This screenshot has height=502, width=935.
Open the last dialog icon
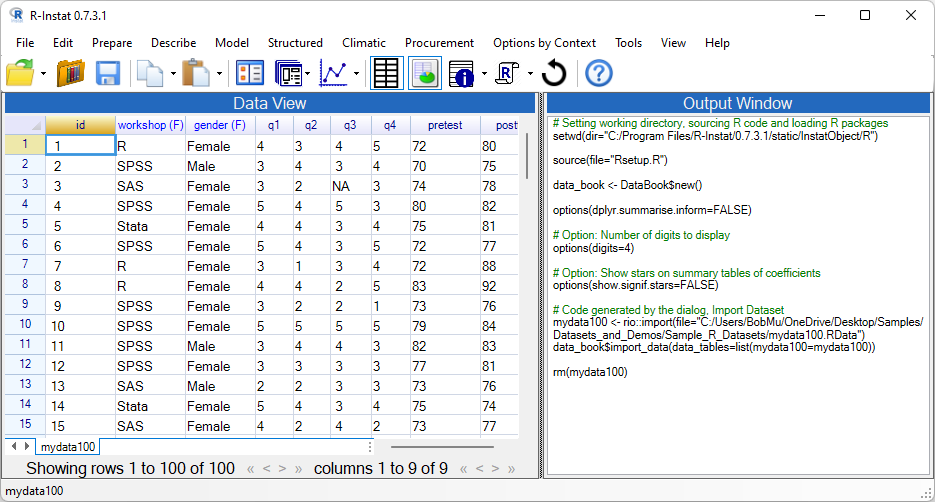coord(250,73)
